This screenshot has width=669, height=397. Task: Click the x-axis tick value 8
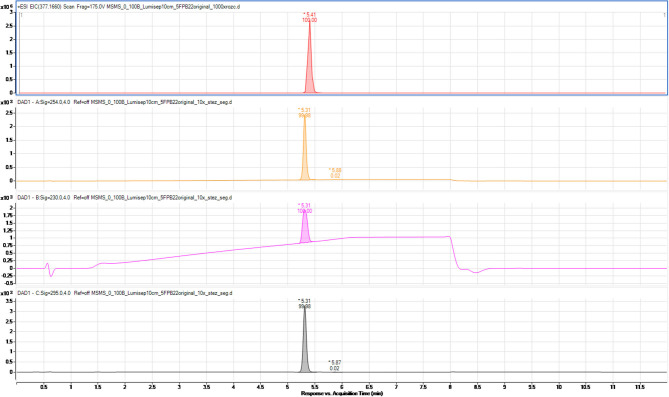tap(450, 387)
